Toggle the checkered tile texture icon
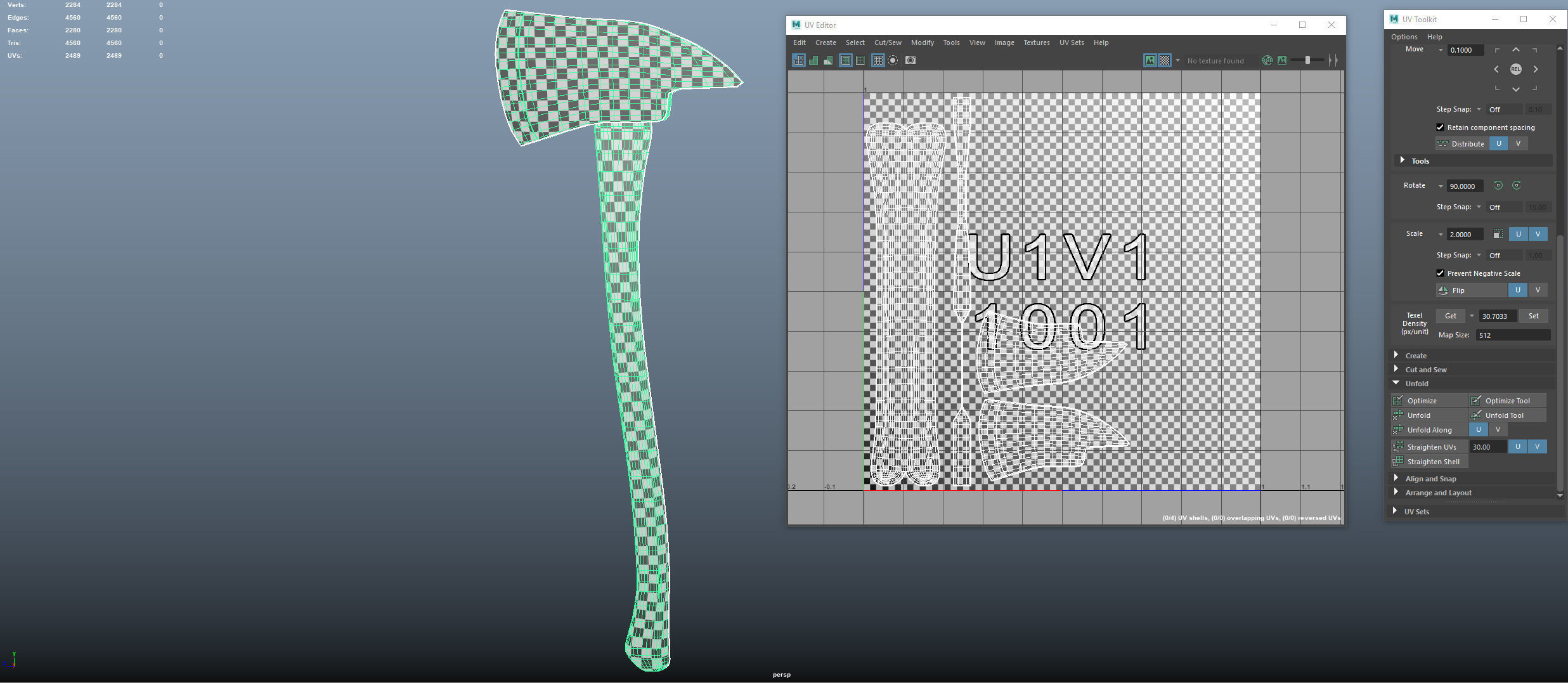Viewport: 1568px width, 683px height. [1165, 60]
